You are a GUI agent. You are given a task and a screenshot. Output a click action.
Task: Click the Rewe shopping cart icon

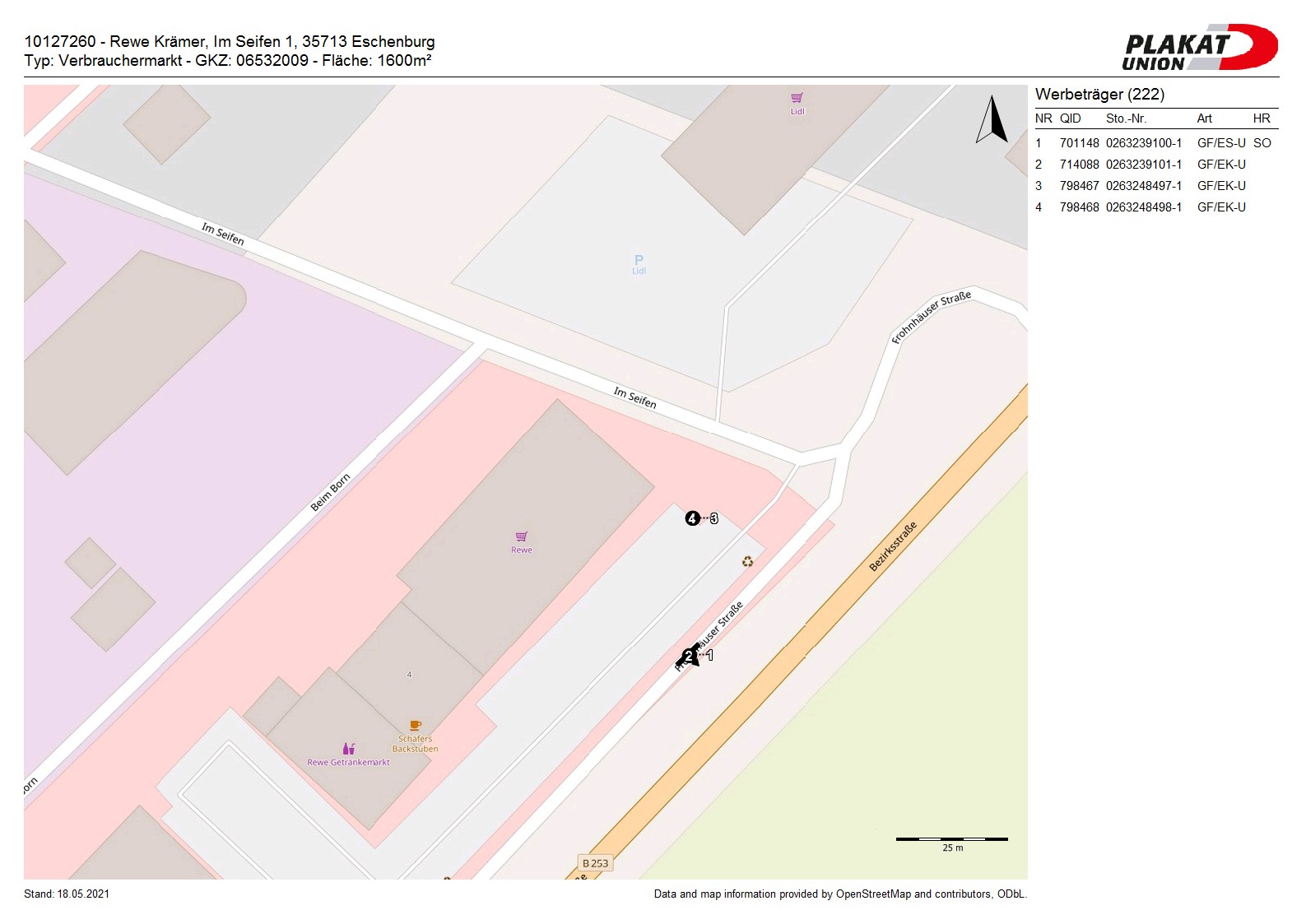click(521, 536)
